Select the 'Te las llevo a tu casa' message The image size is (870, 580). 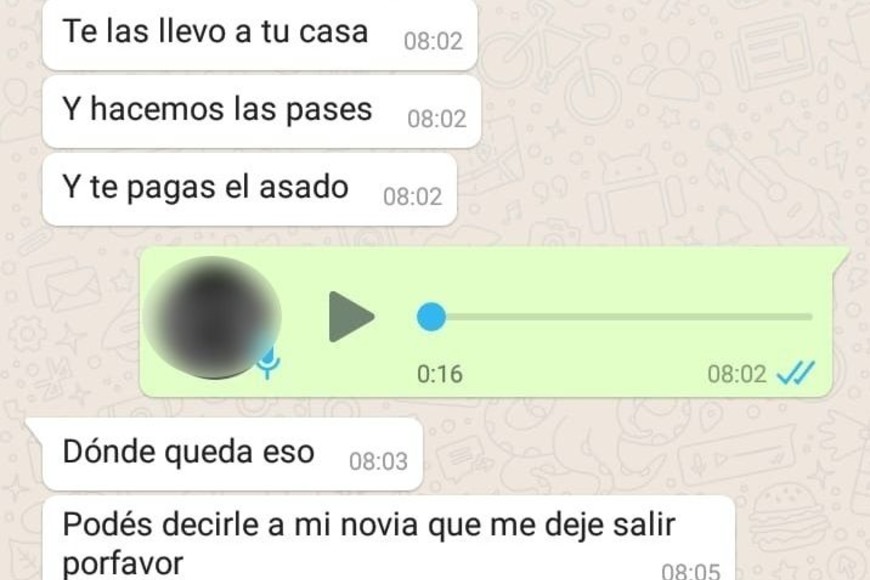pyautogui.click(x=260, y=34)
